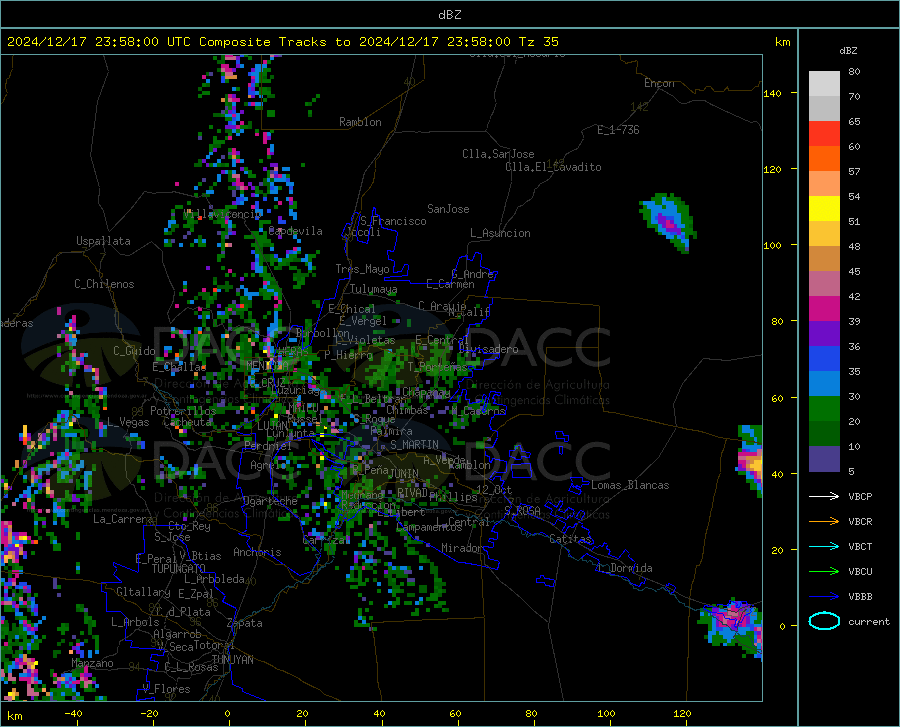
Task: Click the 'Clla.El_Cavadito' map label
Action: [553, 167]
